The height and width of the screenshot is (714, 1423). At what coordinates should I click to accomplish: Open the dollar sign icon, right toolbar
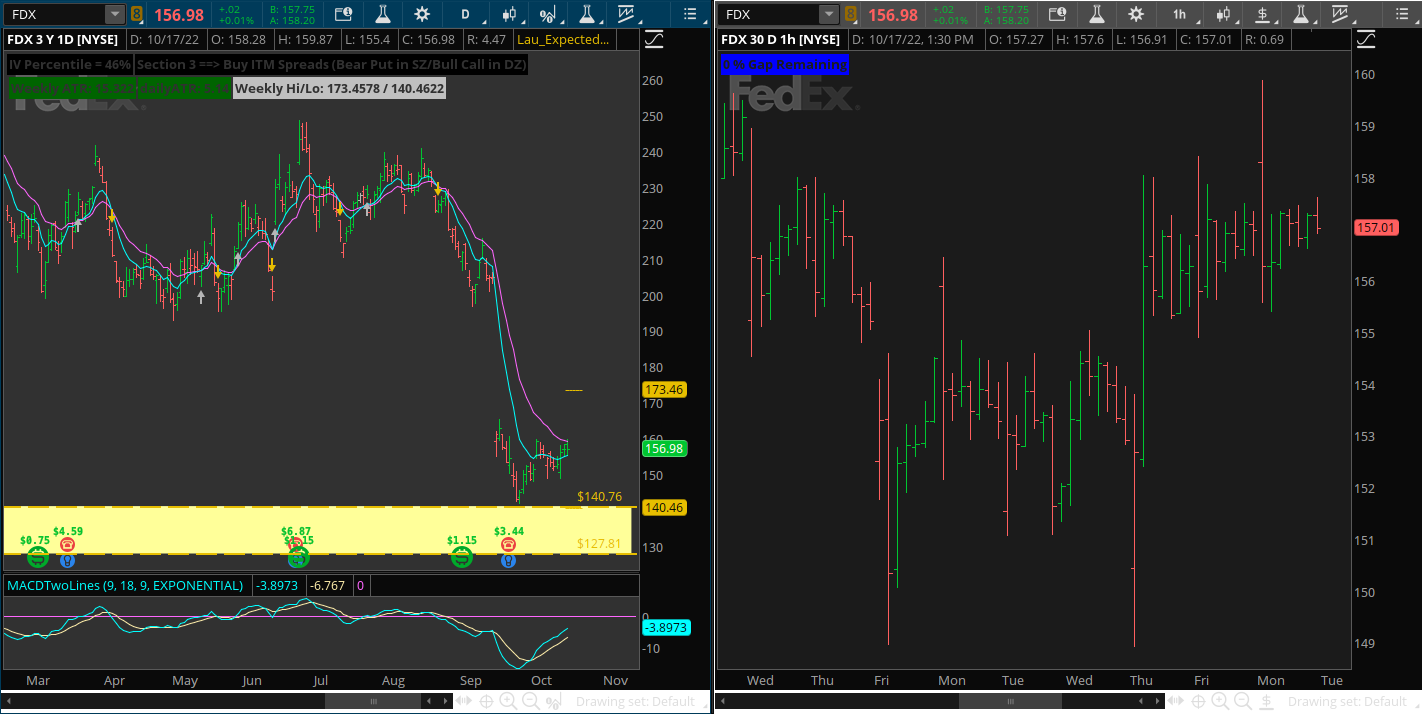pyautogui.click(x=1262, y=14)
